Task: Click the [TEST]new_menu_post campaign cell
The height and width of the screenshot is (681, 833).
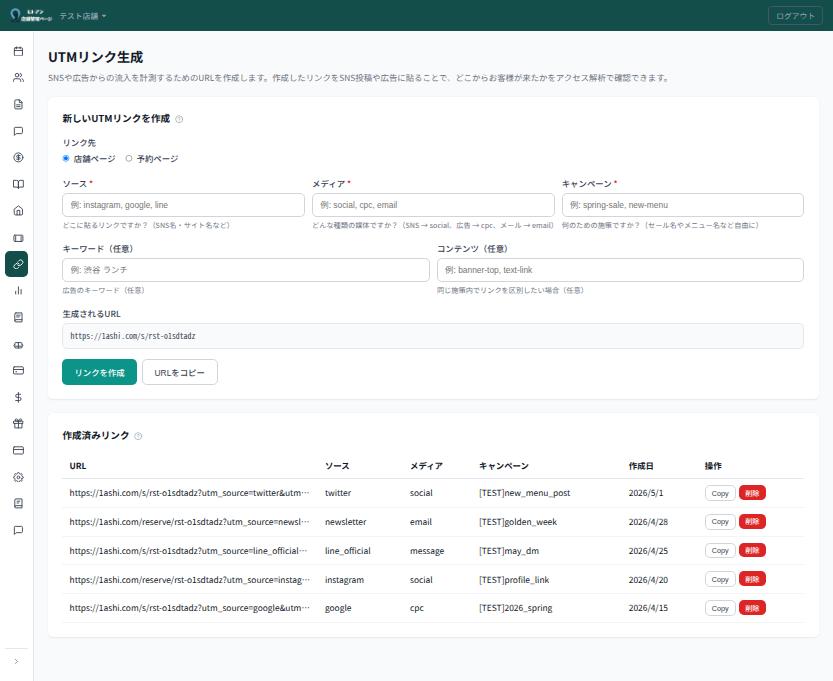Action: click(524, 493)
